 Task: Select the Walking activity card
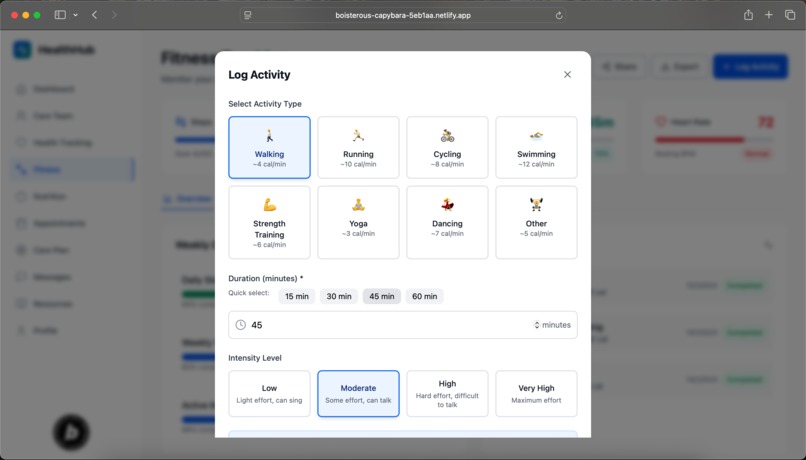point(269,147)
